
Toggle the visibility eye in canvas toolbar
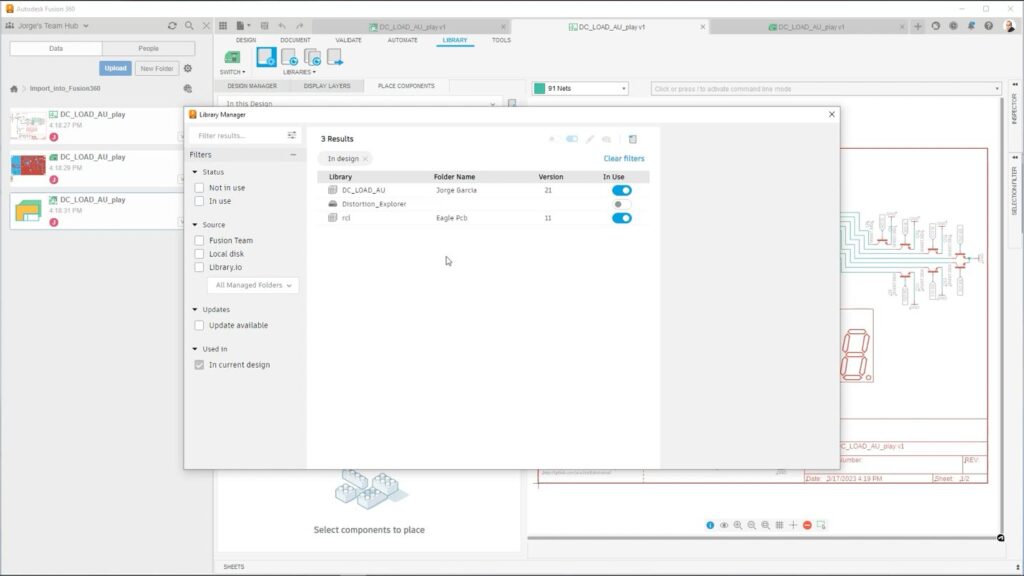(x=724, y=525)
